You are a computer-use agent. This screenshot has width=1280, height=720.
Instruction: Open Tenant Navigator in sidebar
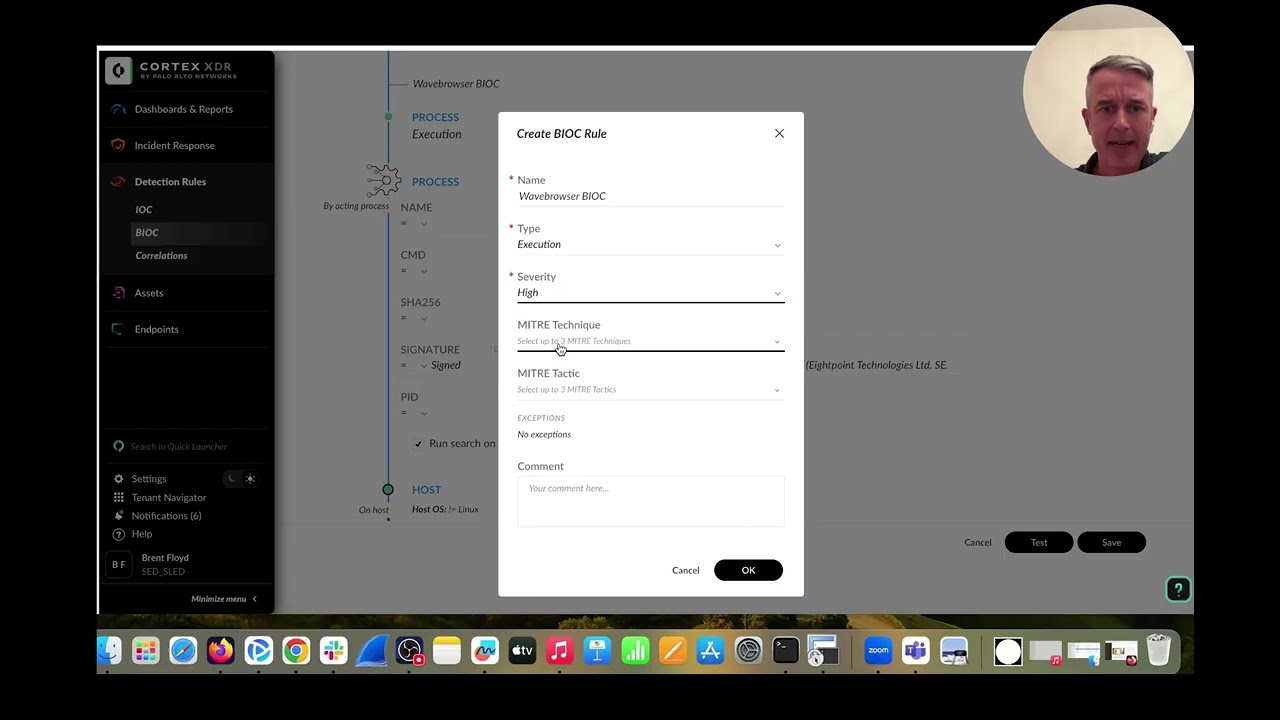[169, 497]
